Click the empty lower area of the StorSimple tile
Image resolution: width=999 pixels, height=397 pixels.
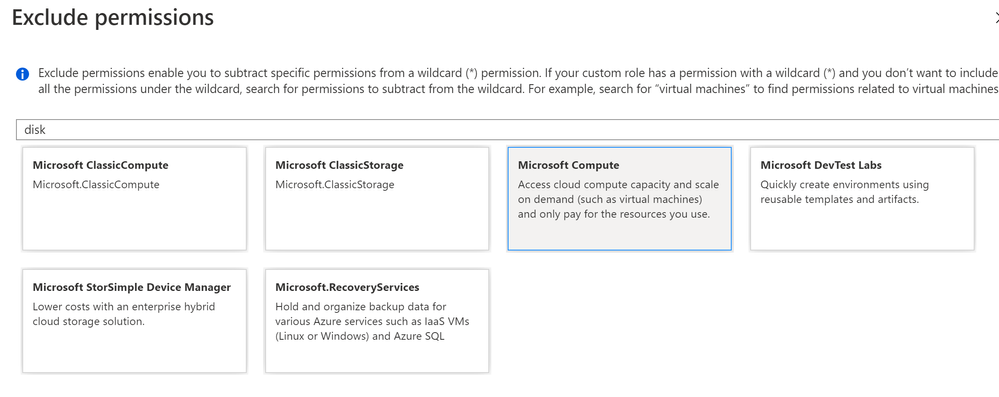pyautogui.click(x=134, y=350)
